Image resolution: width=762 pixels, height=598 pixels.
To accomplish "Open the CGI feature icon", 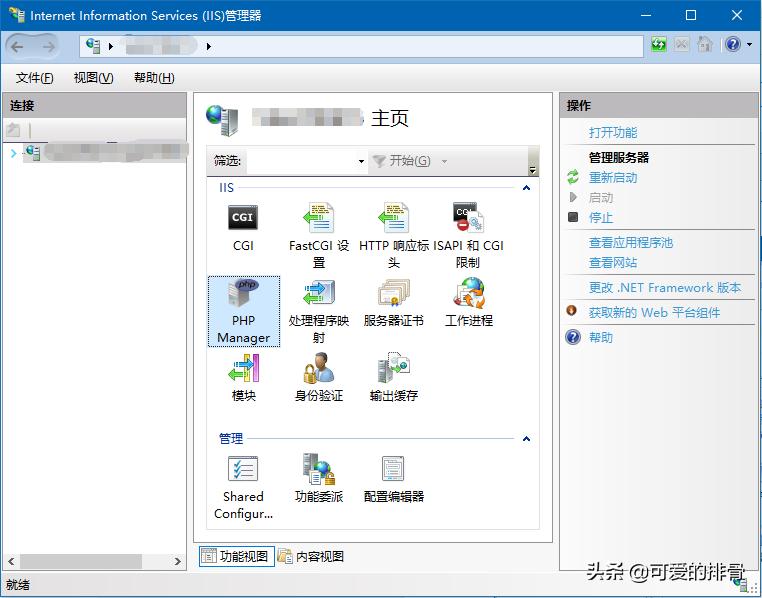I will [243, 218].
